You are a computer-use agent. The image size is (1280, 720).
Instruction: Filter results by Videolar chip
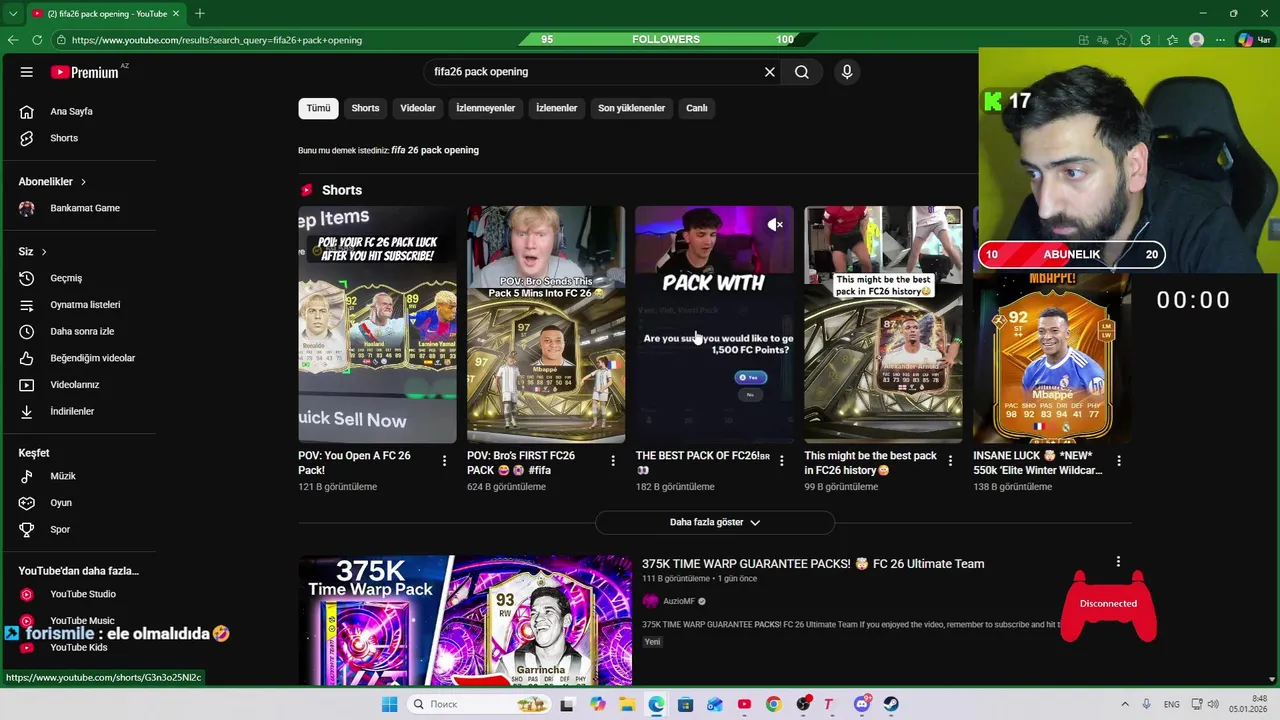click(x=418, y=108)
